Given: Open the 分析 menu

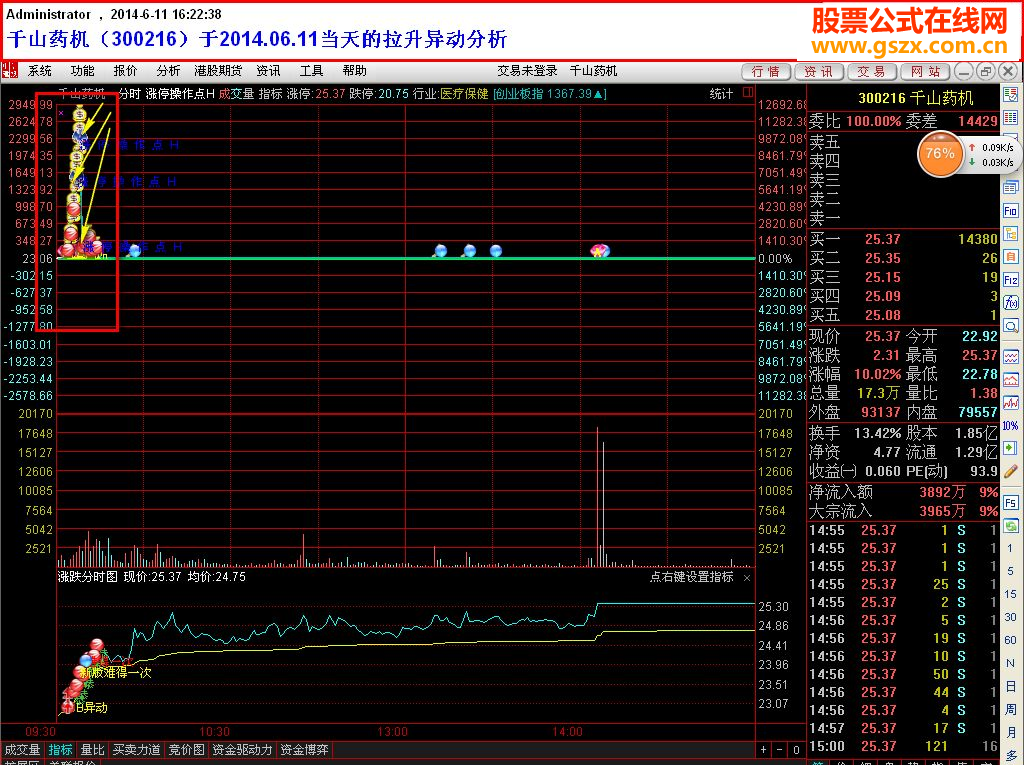Looking at the screenshot, I should [x=168, y=71].
